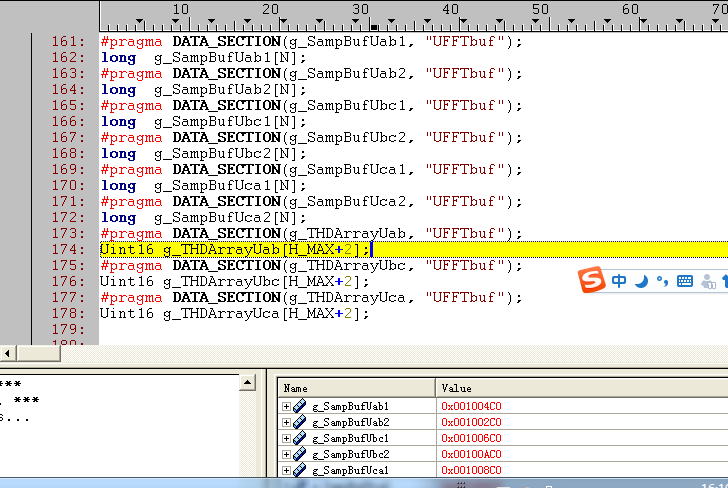
Task: Open the Sogou soft keyboard icon
Action: click(685, 281)
